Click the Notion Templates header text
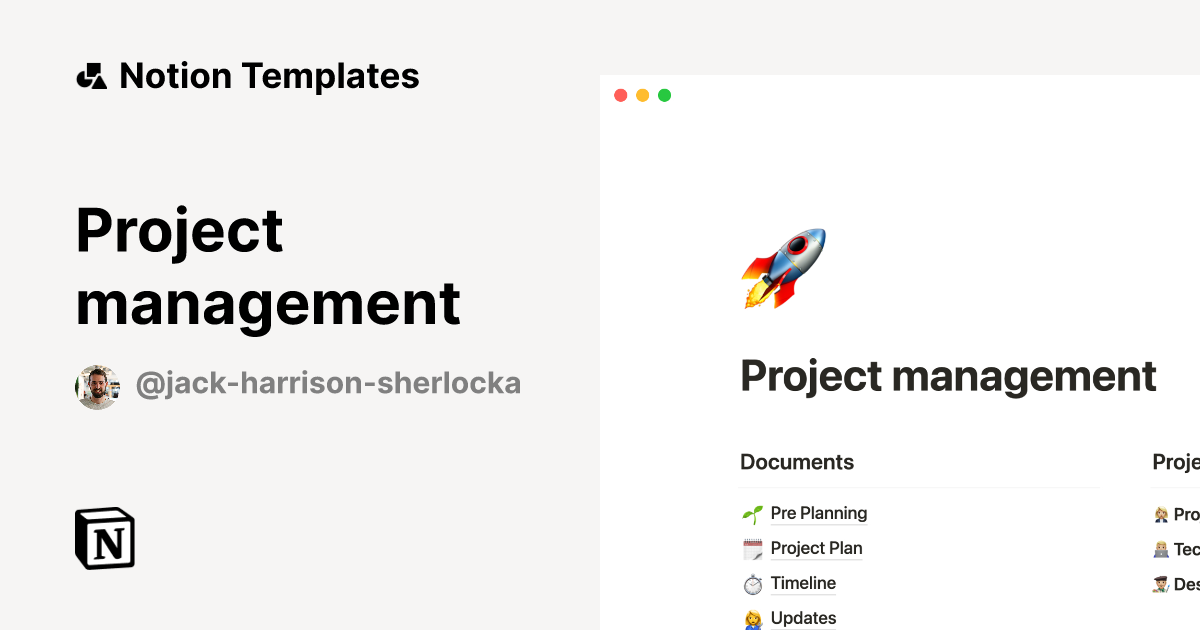 (269, 76)
